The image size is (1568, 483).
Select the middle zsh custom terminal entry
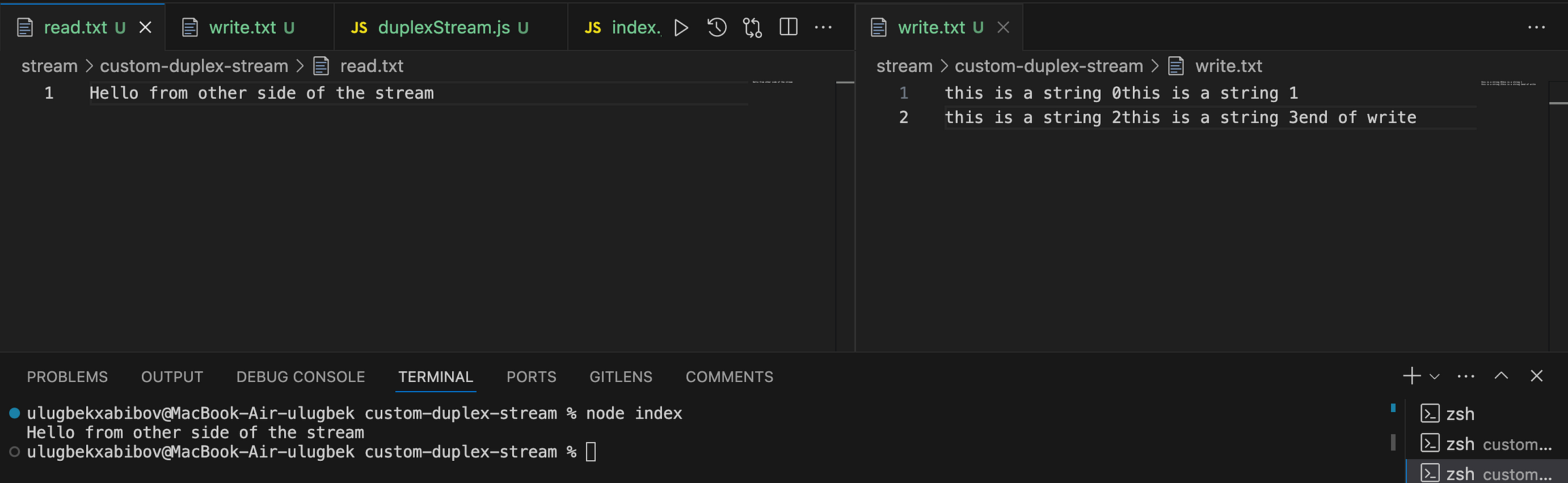pos(1485,444)
